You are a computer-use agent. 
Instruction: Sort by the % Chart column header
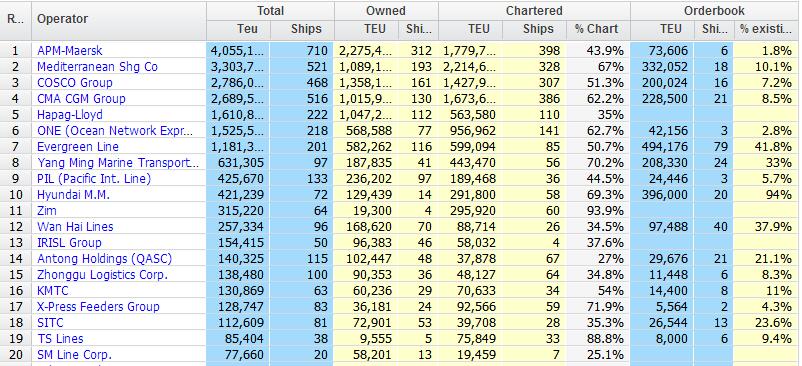coord(596,29)
